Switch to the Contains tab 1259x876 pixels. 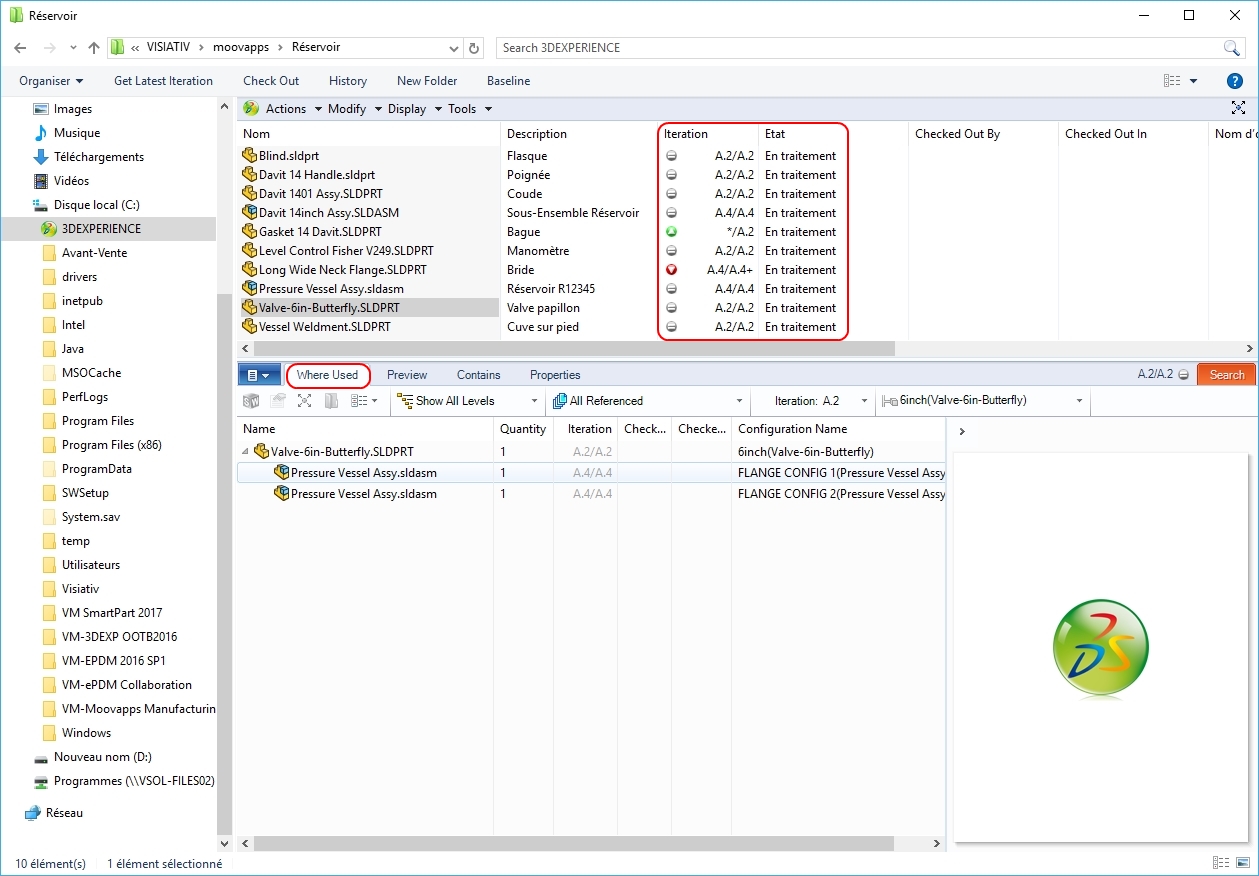click(x=479, y=375)
